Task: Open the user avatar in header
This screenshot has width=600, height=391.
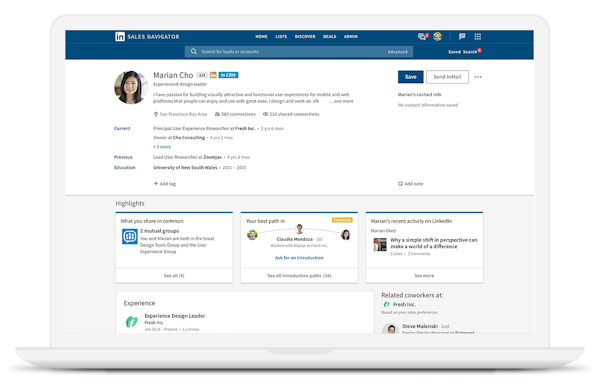Action: coord(437,37)
